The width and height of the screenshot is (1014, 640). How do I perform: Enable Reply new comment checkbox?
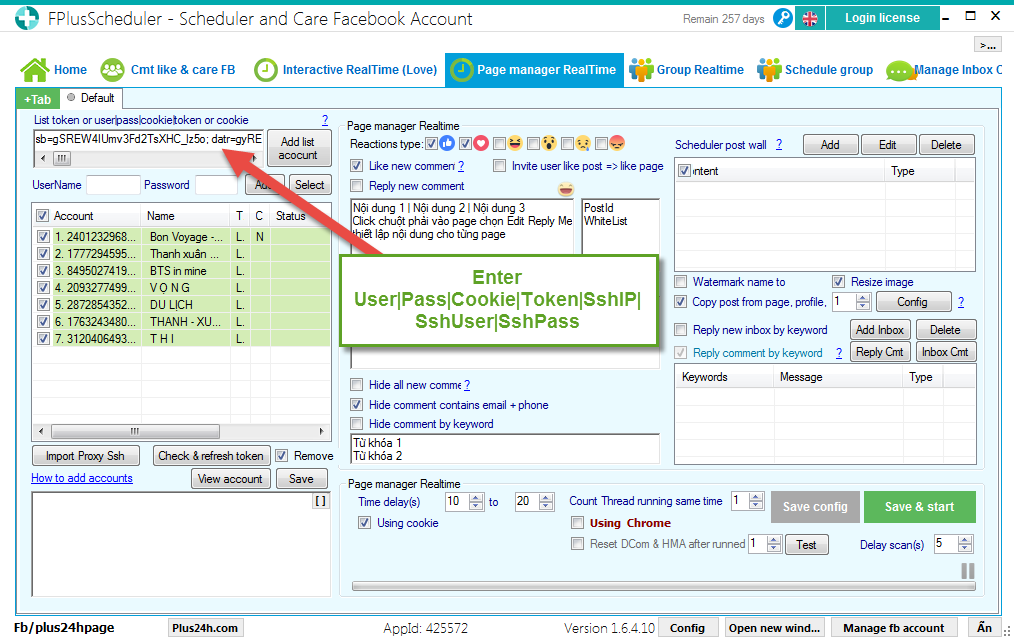pyautogui.click(x=356, y=186)
